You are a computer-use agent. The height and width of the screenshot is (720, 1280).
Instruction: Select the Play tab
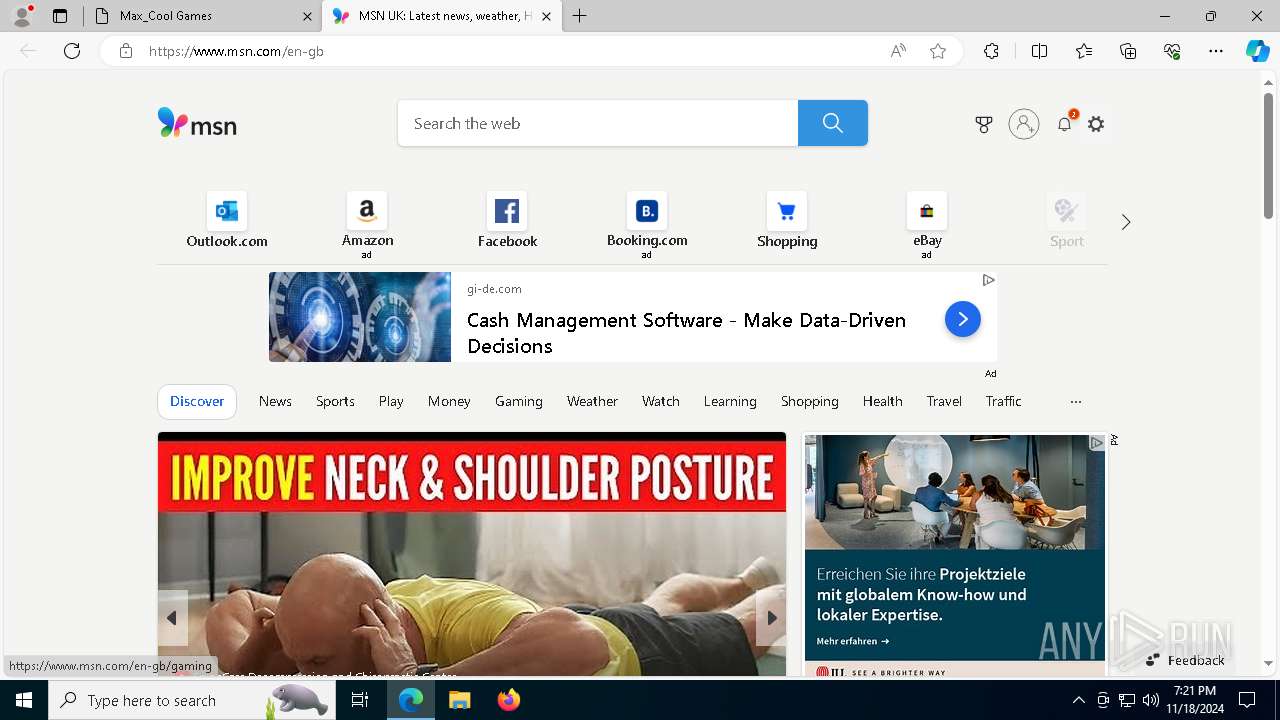tap(391, 401)
